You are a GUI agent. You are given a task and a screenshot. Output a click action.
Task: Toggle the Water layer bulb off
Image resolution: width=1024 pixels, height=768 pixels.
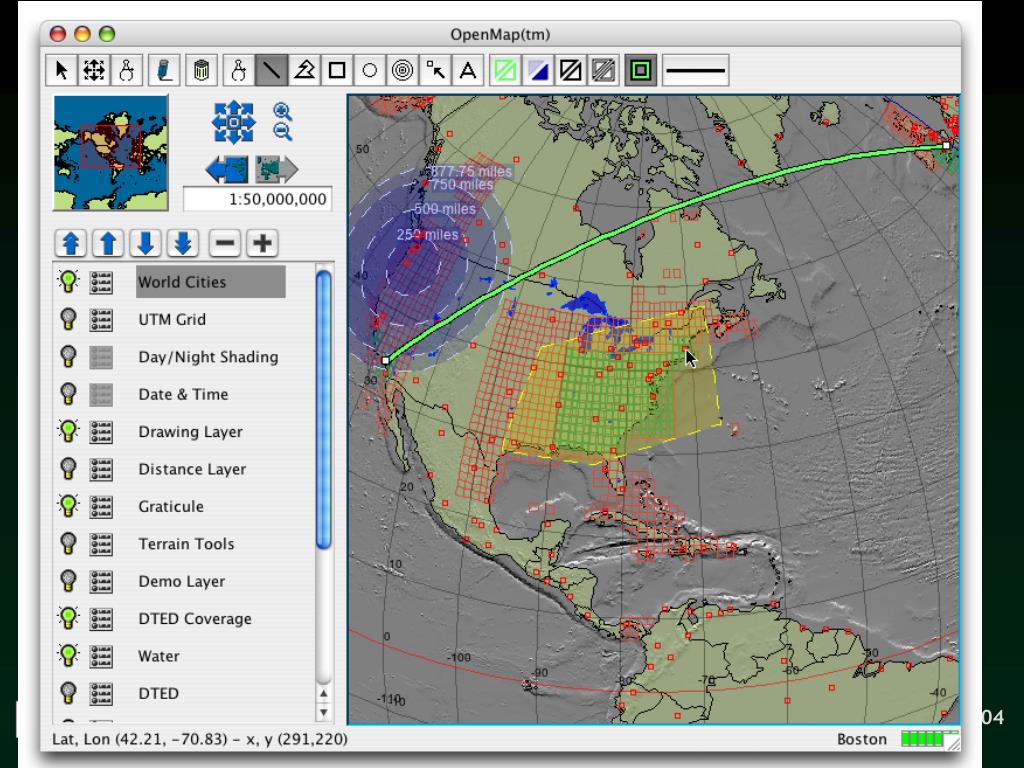click(x=68, y=656)
